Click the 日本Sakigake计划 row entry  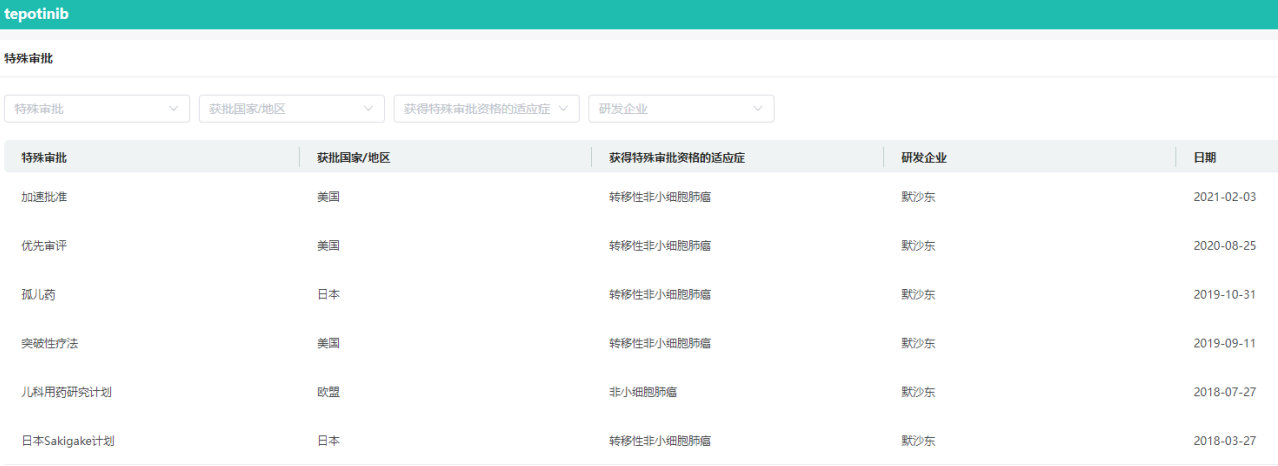[68, 441]
